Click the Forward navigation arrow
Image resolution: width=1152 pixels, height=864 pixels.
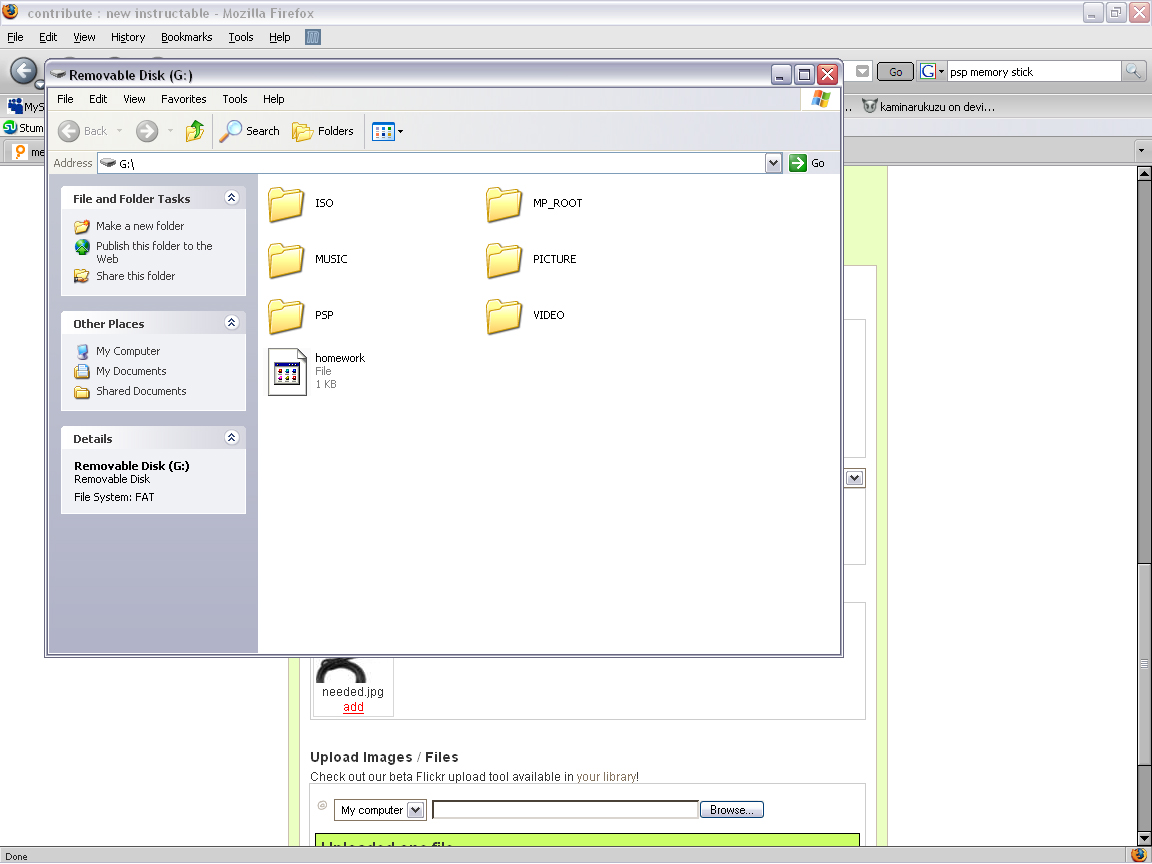point(144,131)
